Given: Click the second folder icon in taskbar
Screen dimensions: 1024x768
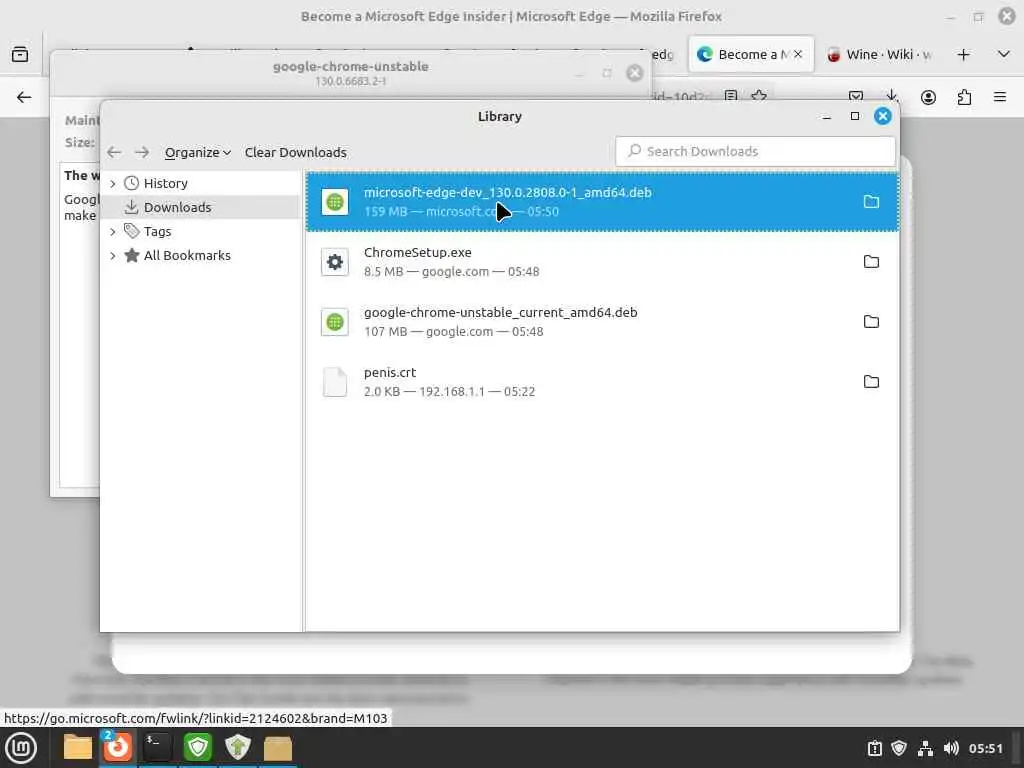Looking at the screenshot, I should [x=278, y=748].
